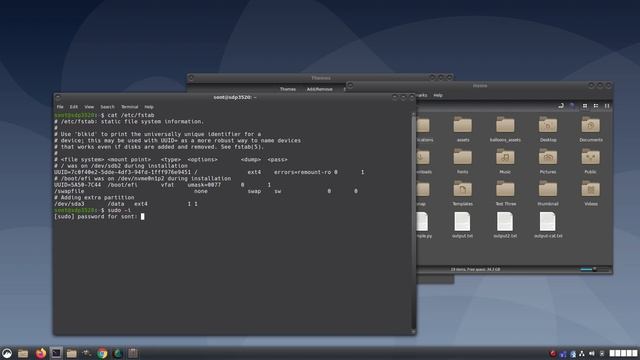
Task: Open the terminal File menu
Action: point(60,107)
